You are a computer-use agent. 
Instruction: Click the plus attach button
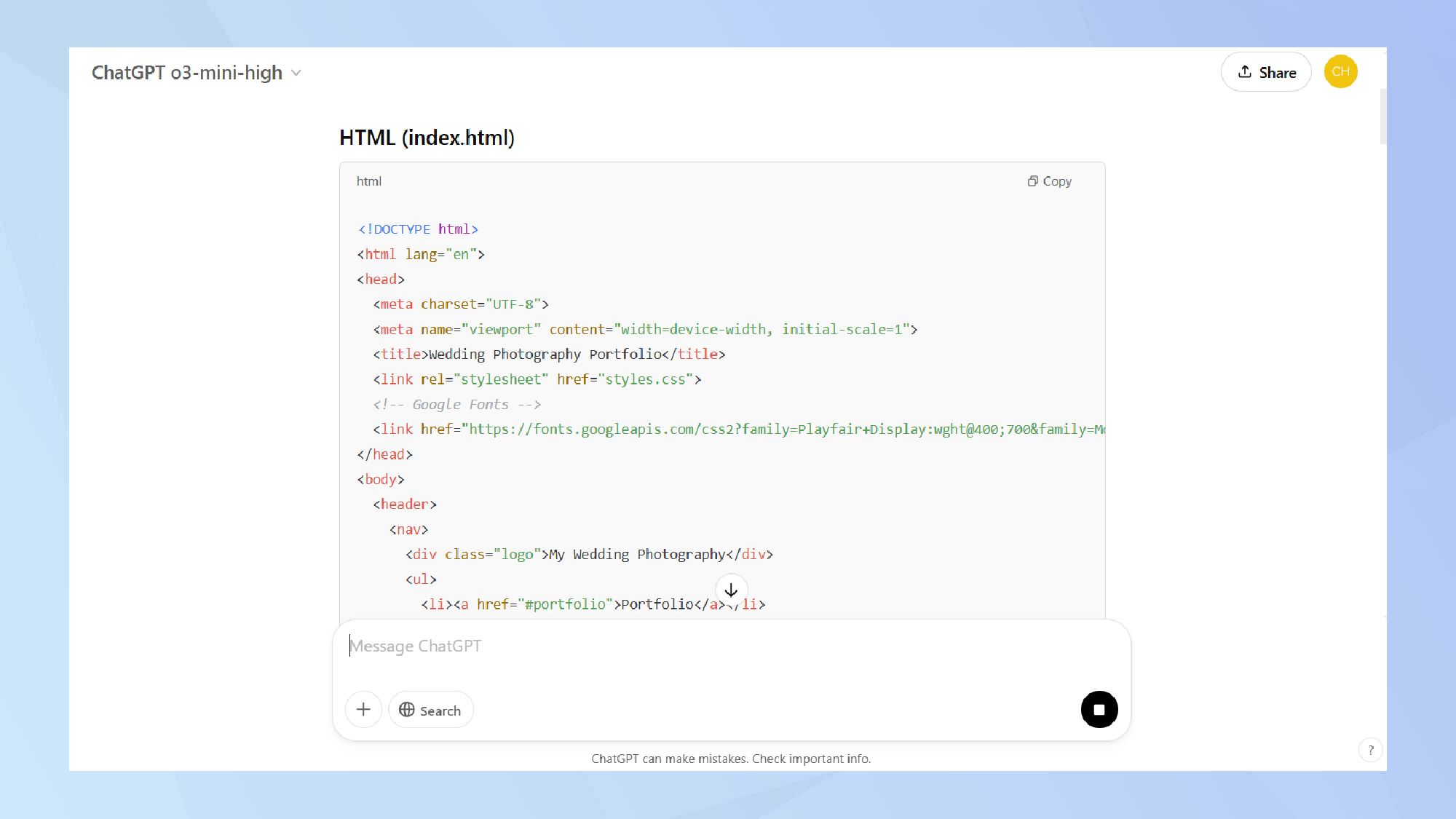click(x=363, y=710)
